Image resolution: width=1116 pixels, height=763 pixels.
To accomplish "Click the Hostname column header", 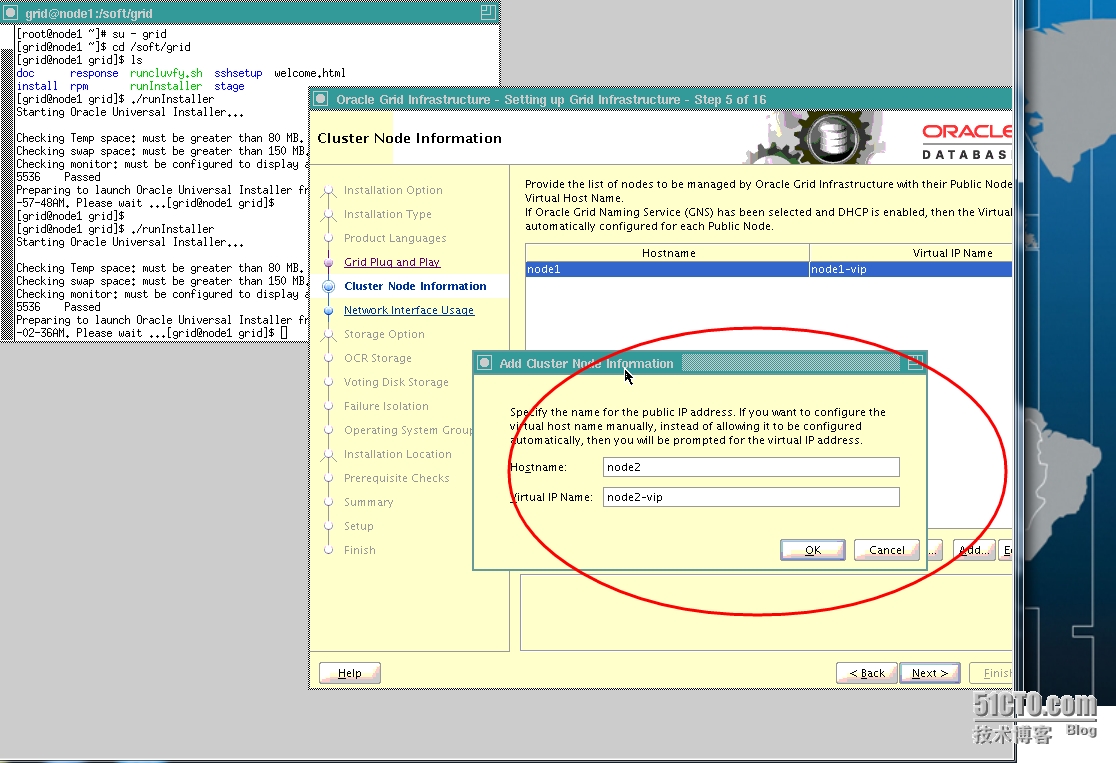I will point(668,253).
